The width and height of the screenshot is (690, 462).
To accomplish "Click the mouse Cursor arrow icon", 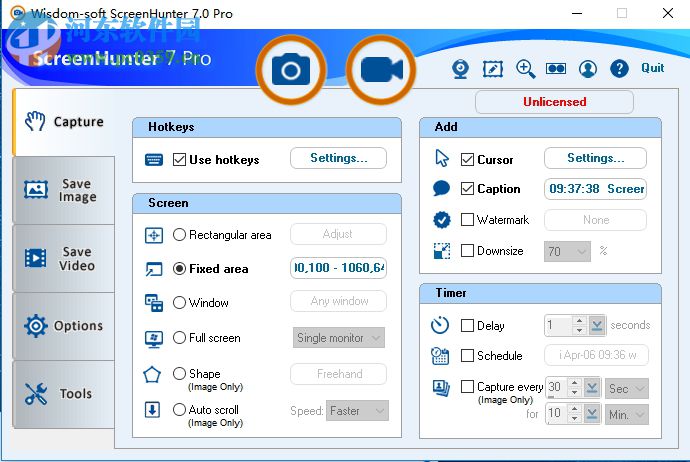I will pyautogui.click(x=442, y=158).
